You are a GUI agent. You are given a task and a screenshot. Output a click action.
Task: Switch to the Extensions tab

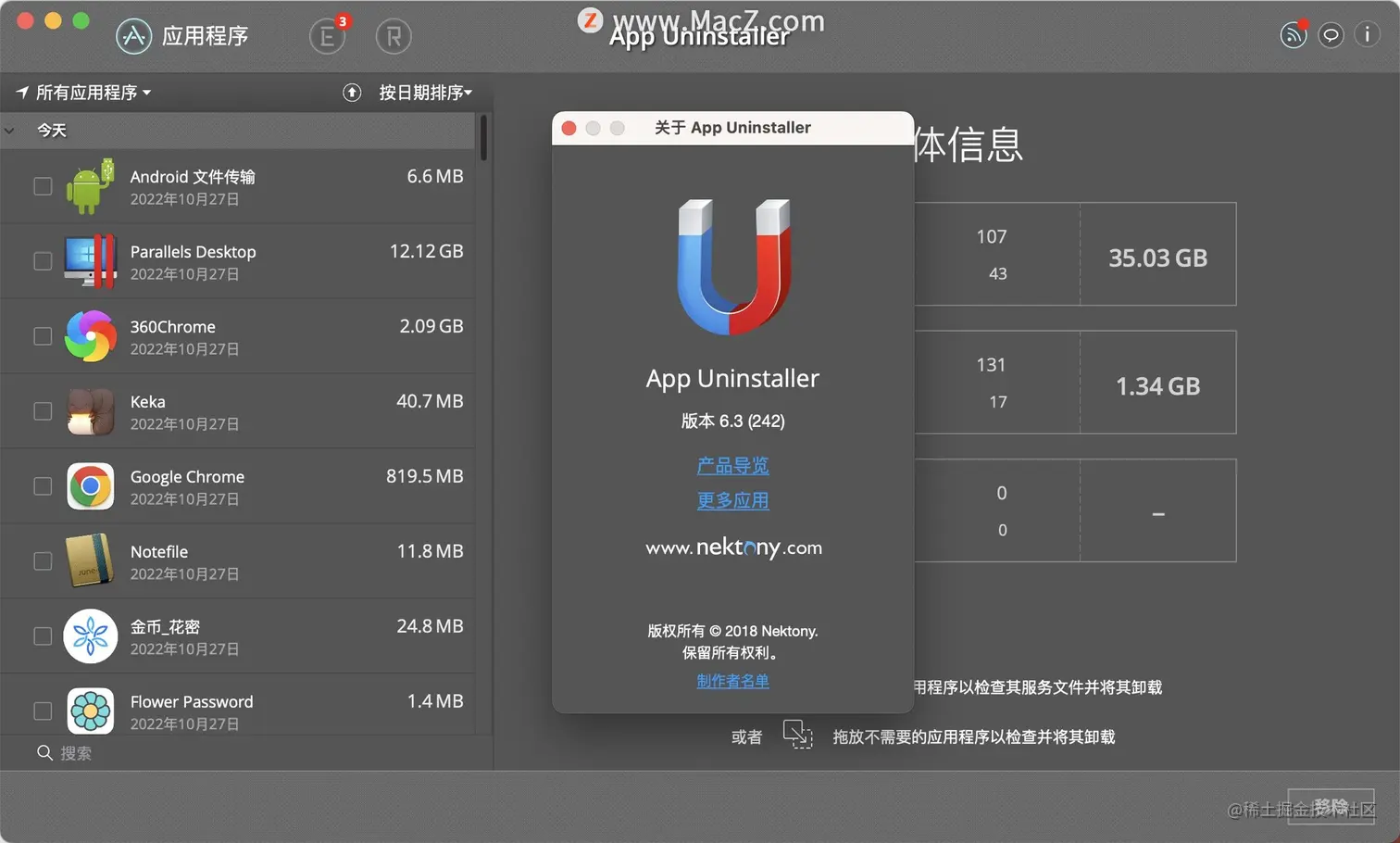click(327, 36)
